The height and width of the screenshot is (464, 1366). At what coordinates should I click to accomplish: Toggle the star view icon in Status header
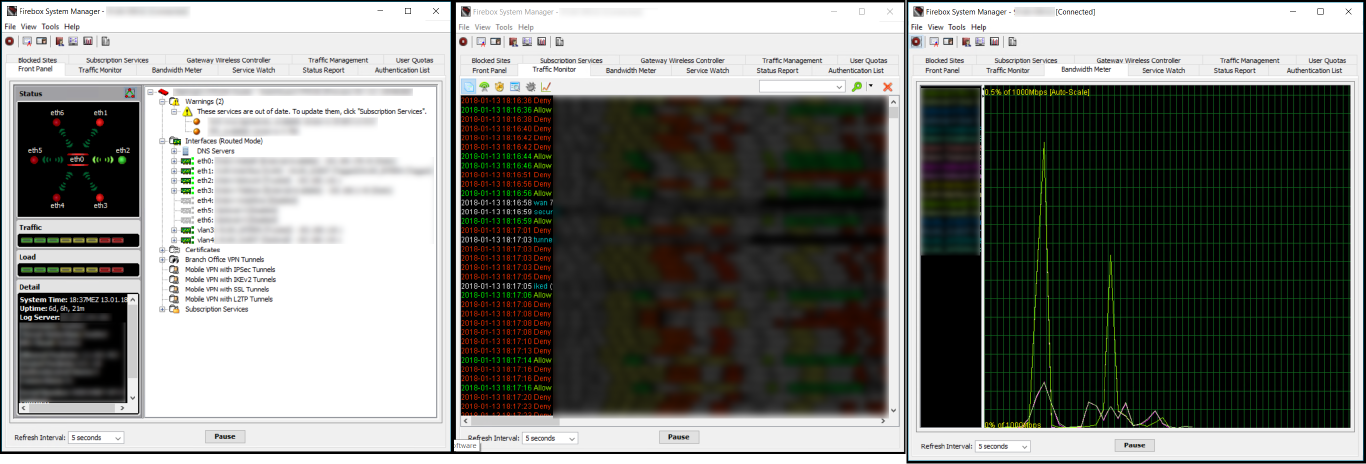(x=130, y=93)
